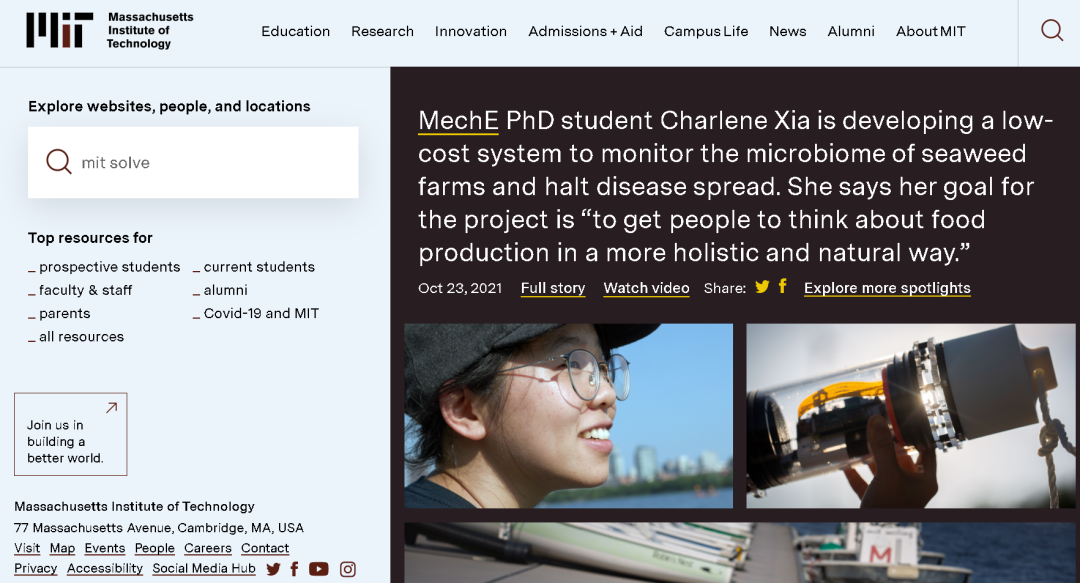Visit MIT's YouTube channel
1080x583 pixels.
point(319,569)
